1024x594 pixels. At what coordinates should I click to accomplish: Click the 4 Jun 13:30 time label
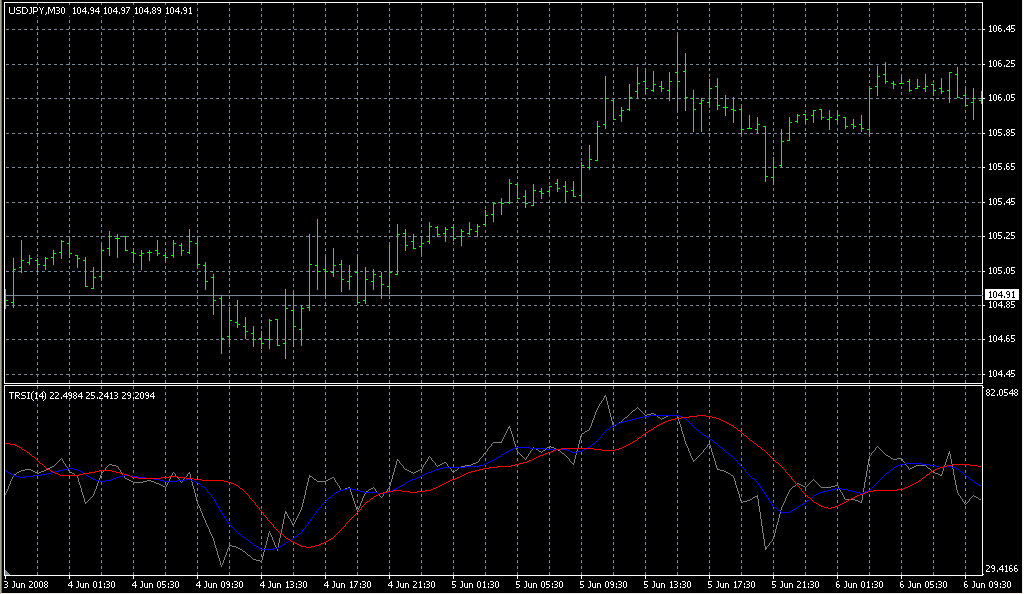tap(284, 583)
